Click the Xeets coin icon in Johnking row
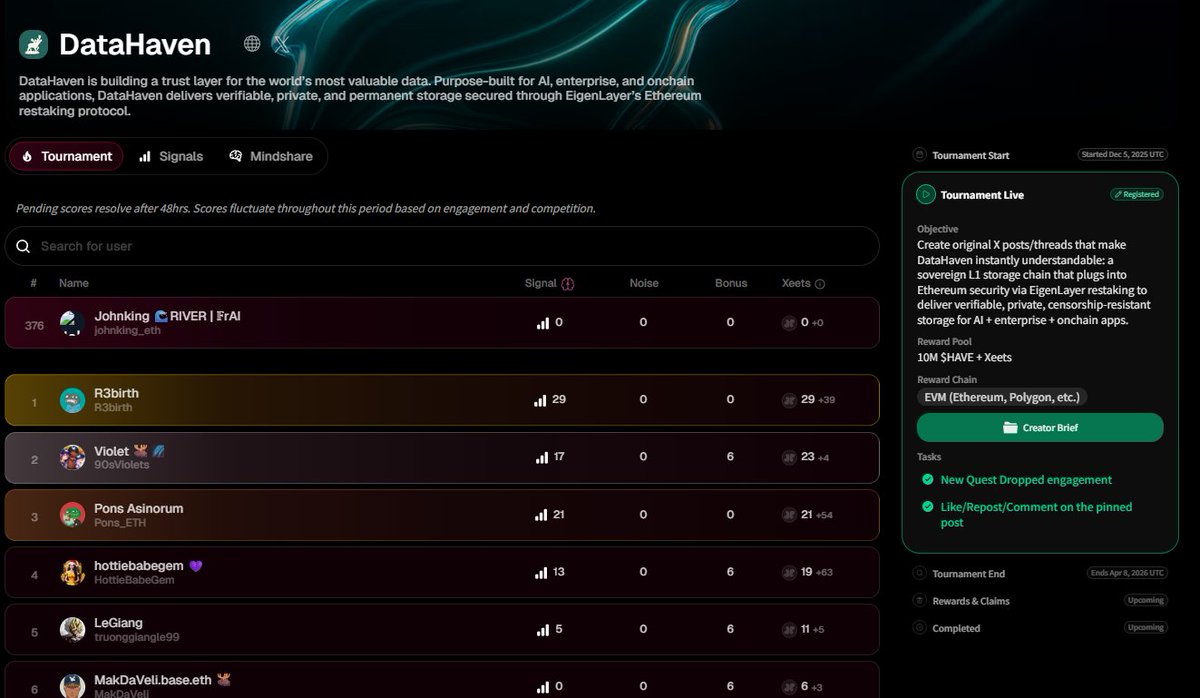Screen dimensions: 1200x698 tap(789, 323)
